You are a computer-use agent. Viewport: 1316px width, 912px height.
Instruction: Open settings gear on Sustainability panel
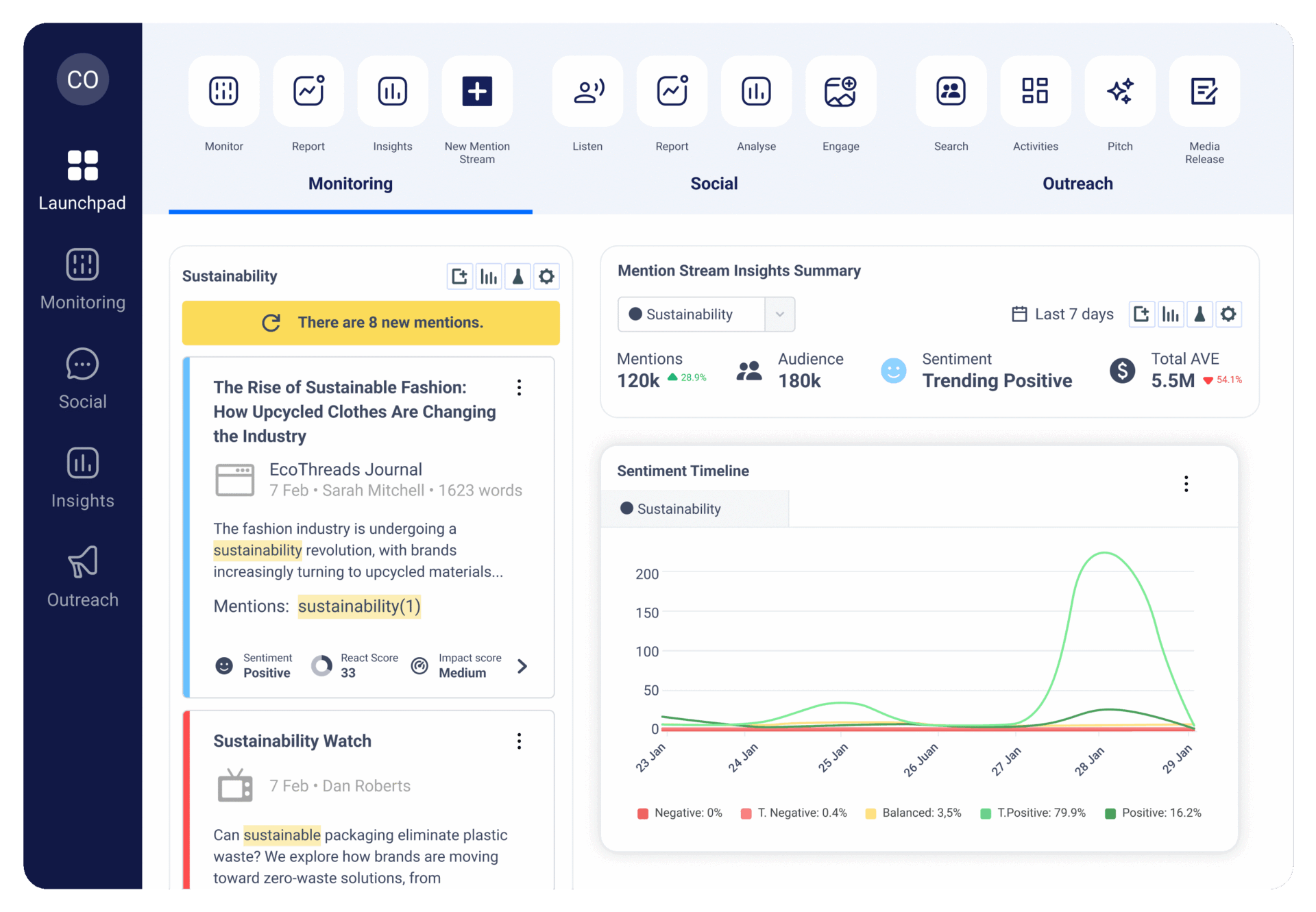[x=546, y=276]
